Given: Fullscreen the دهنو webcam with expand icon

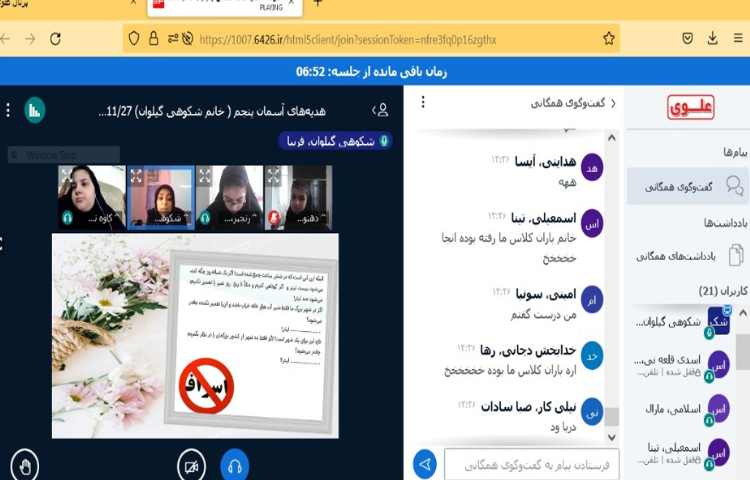Looking at the screenshot, I should click(274, 176).
